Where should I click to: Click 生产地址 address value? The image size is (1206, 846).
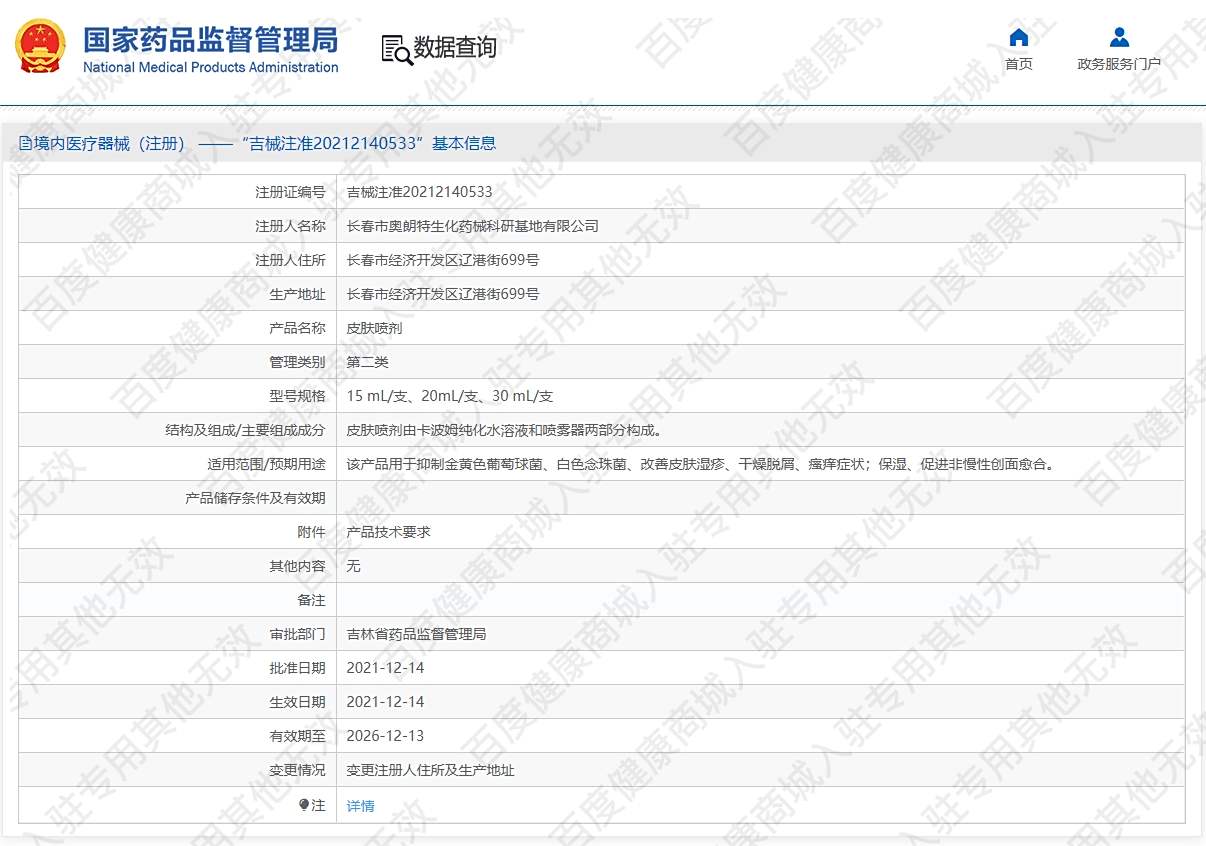point(442,294)
